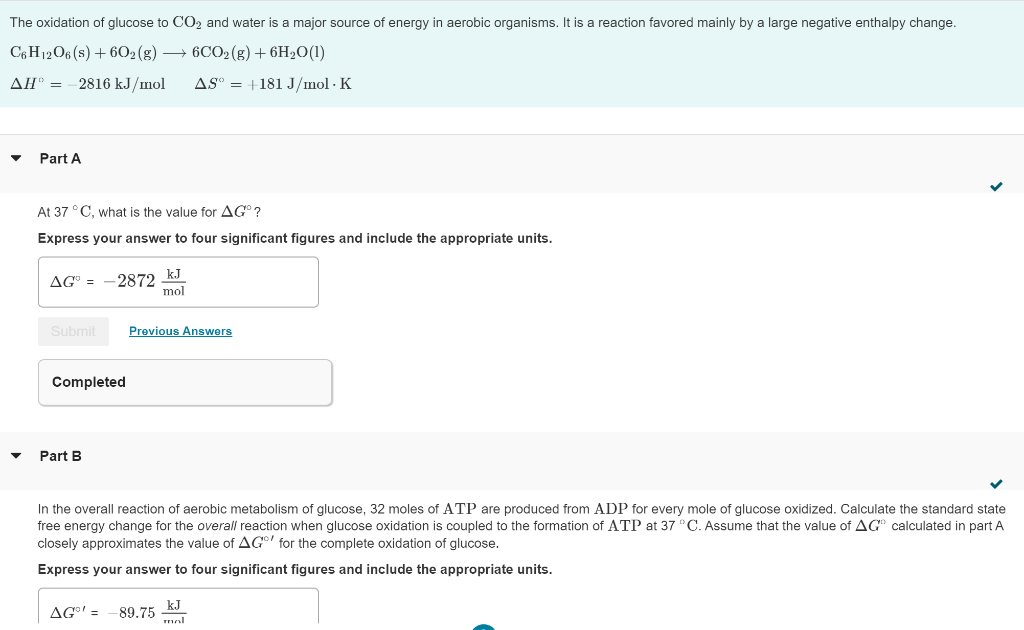Viewport: 1024px width, 630px height.
Task: Click the checkmark indicating Part A is correct
Action: click(x=996, y=185)
